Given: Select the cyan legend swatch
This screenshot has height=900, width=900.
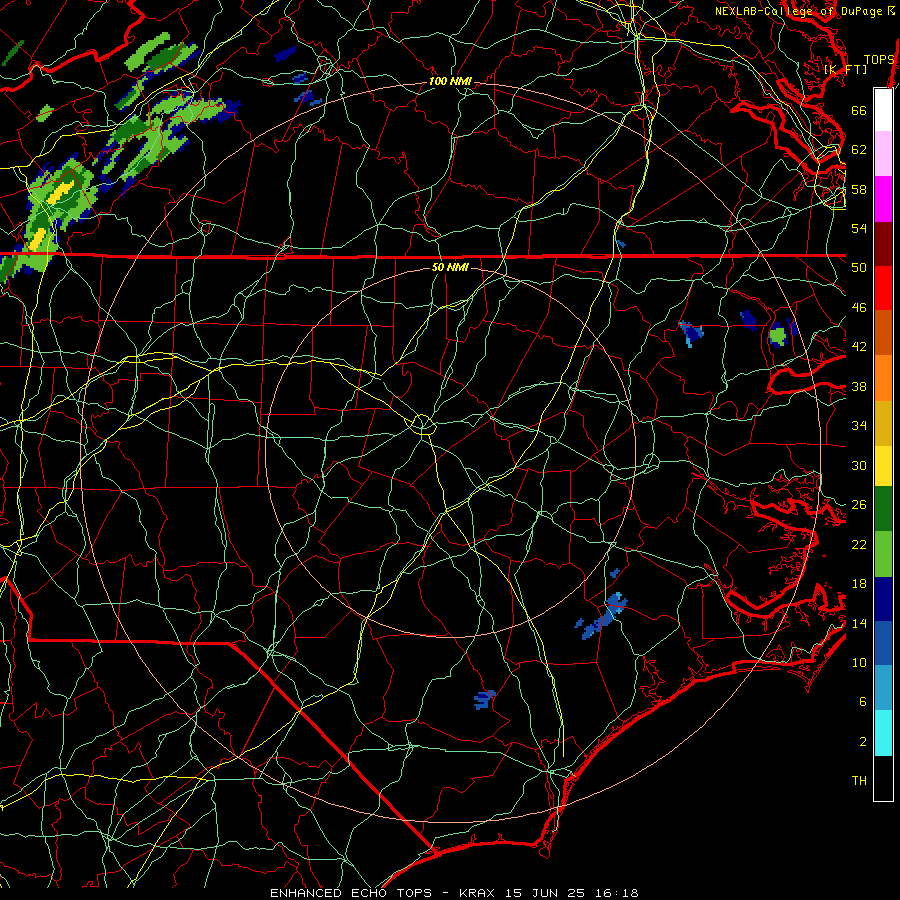Looking at the screenshot, I should [x=883, y=733].
